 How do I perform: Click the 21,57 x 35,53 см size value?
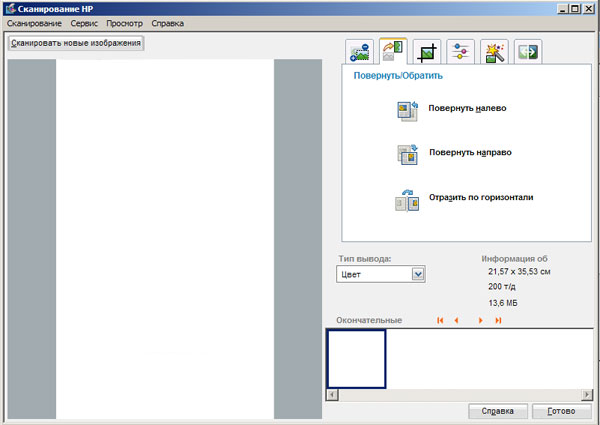point(519,272)
